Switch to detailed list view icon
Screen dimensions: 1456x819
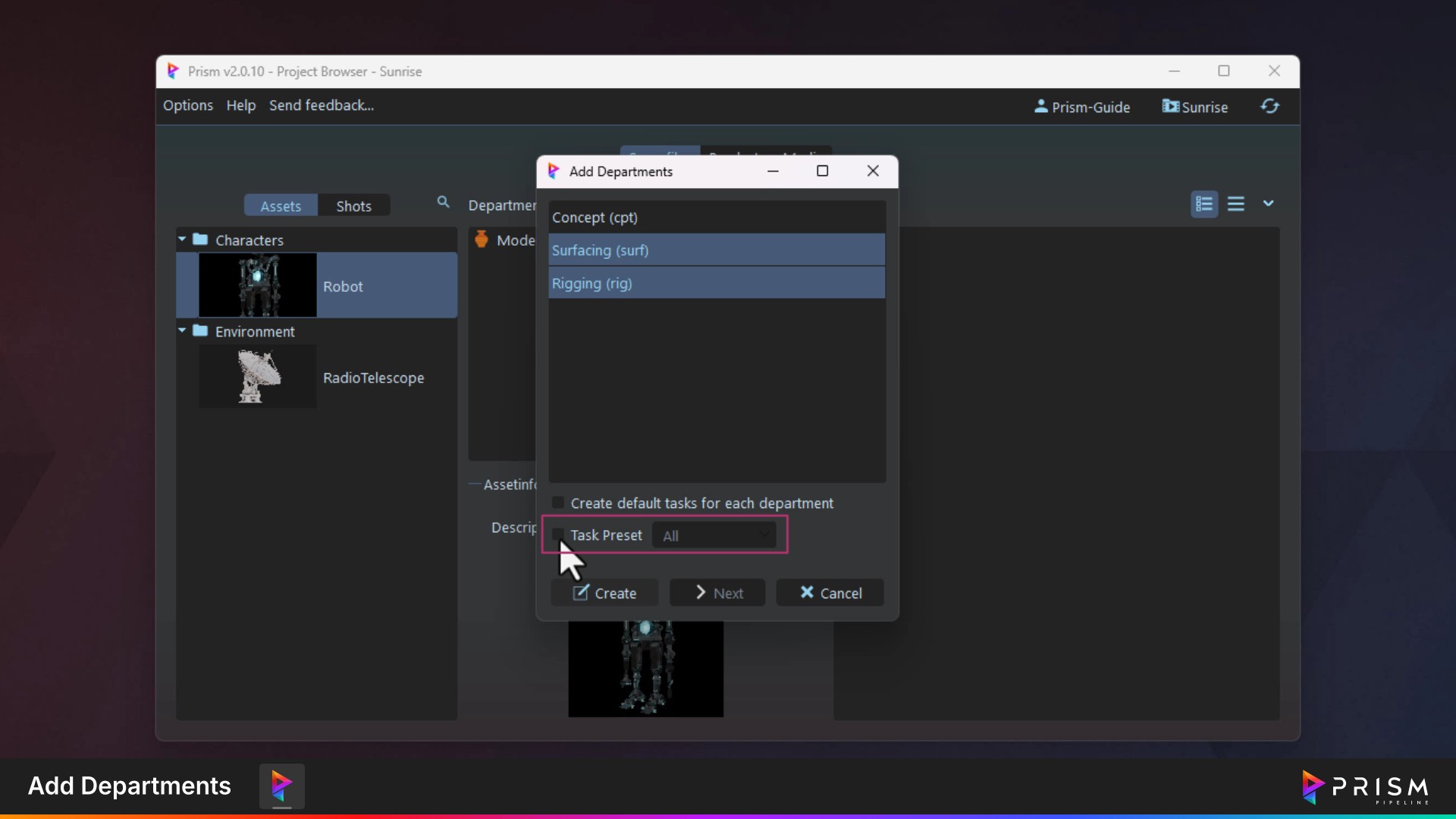(1204, 204)
